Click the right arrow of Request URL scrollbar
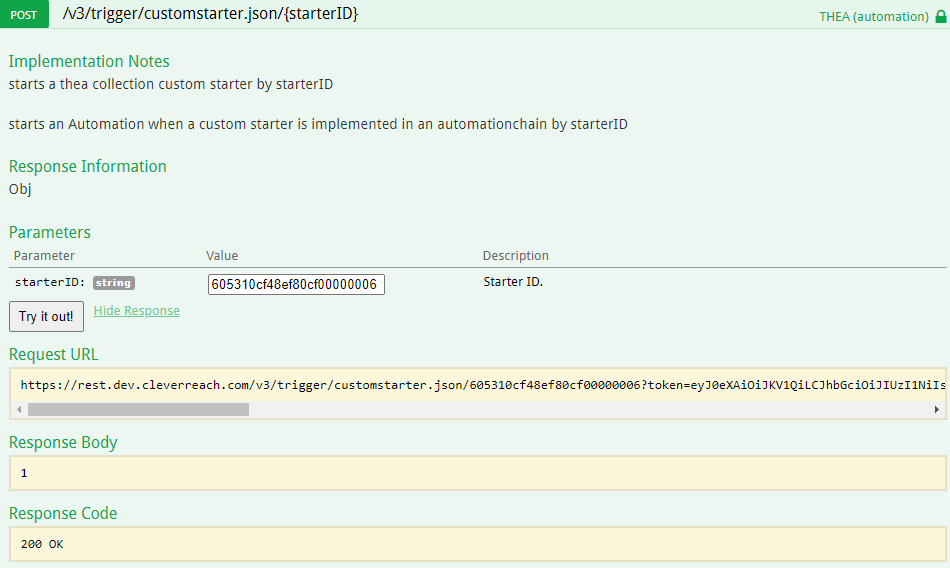The width and height of the screenshot is (950, 568). tap(937, 409)
